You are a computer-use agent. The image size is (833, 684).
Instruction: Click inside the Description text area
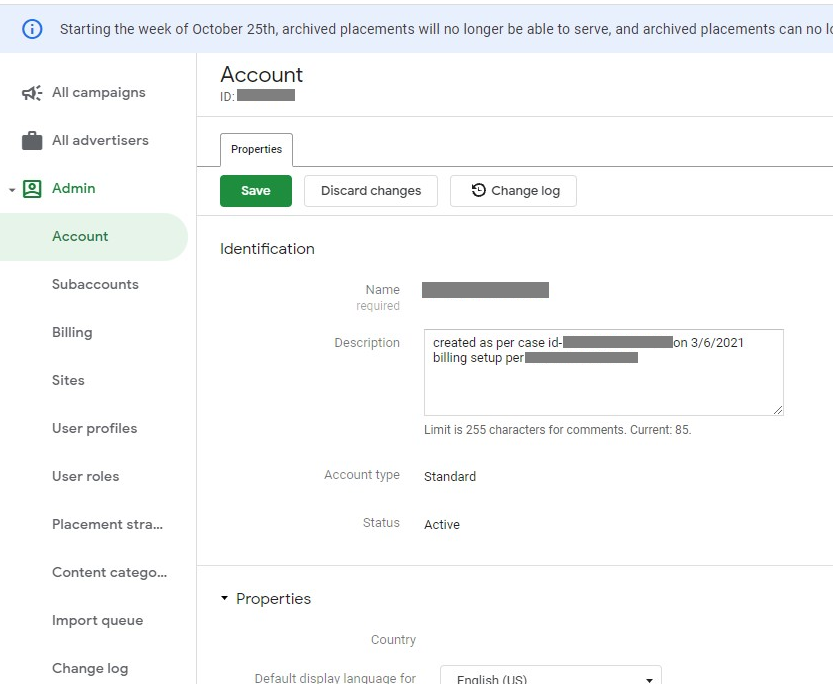604,372
